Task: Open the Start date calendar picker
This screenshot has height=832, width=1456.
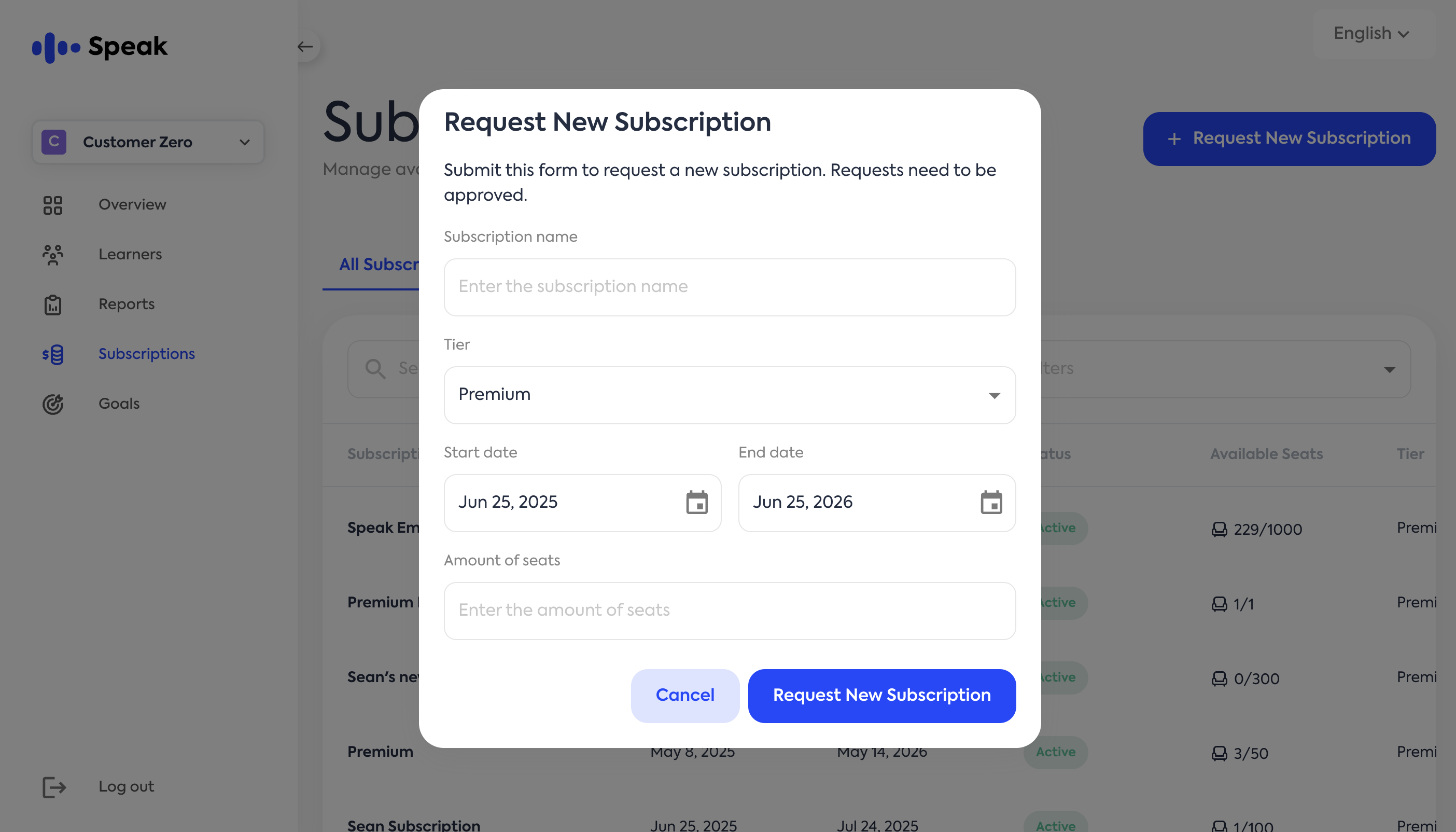Action: click(x=696, y=503)
